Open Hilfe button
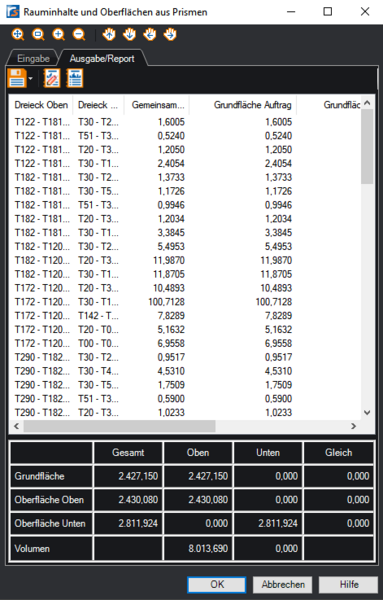 pyautogui.click(x=349, y=585)
